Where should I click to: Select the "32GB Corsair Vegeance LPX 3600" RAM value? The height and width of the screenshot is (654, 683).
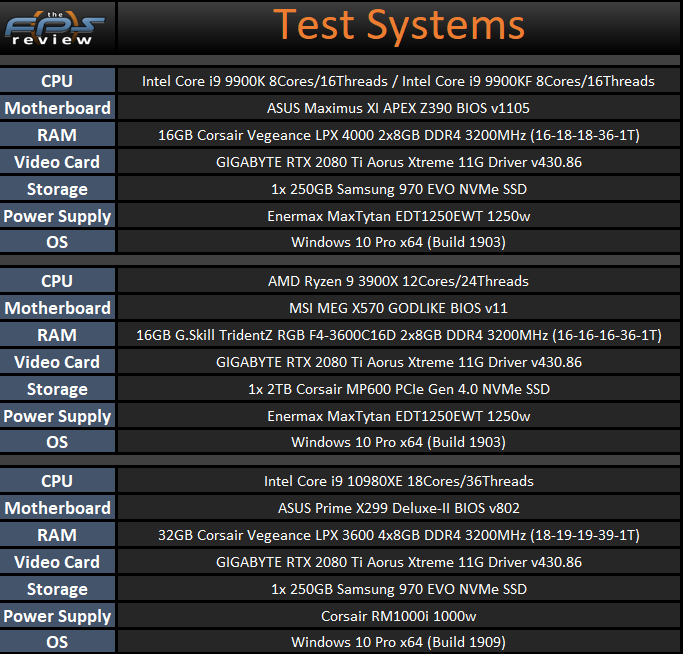pos(399,535)
